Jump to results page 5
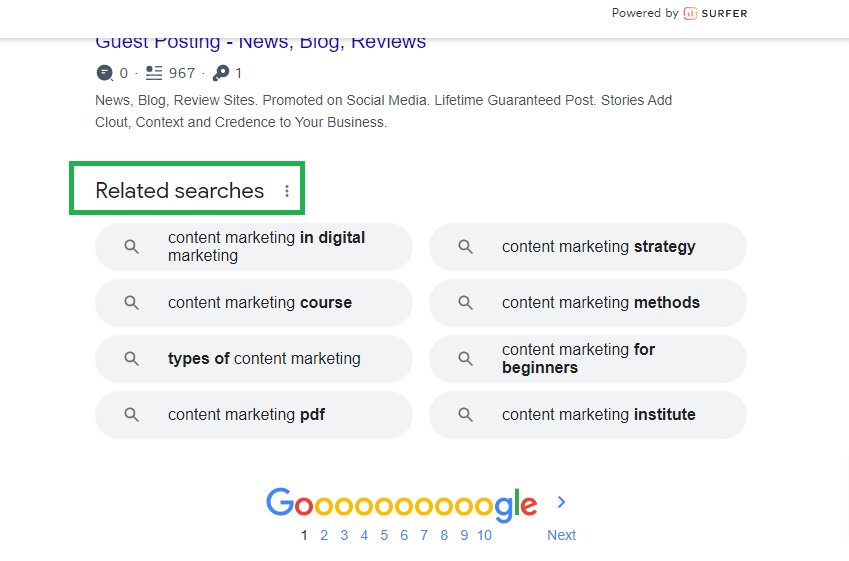Screen dimensions: 849x561 [x=384, y=535]
